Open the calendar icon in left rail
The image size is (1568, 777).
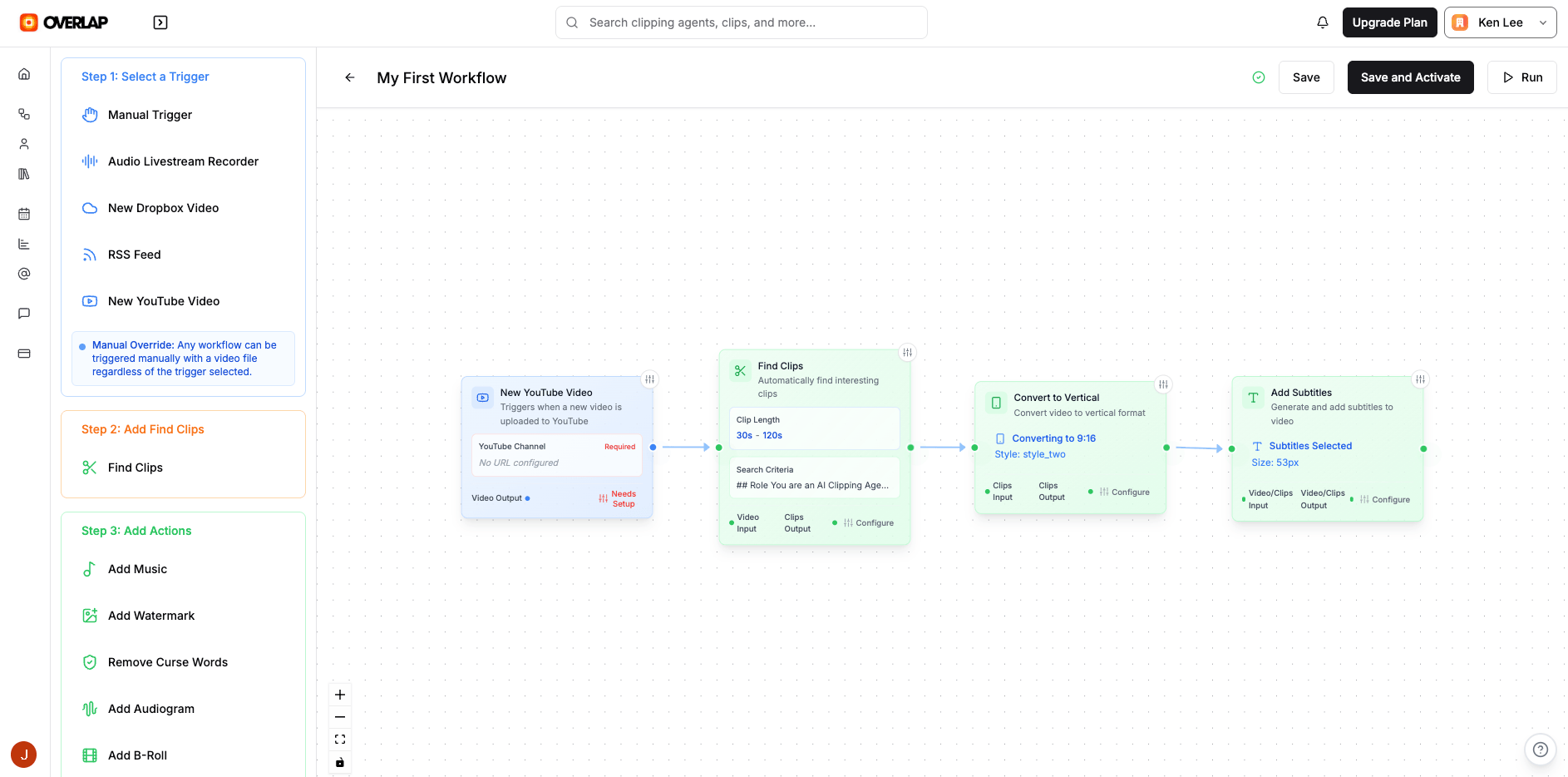pos(24,214)
